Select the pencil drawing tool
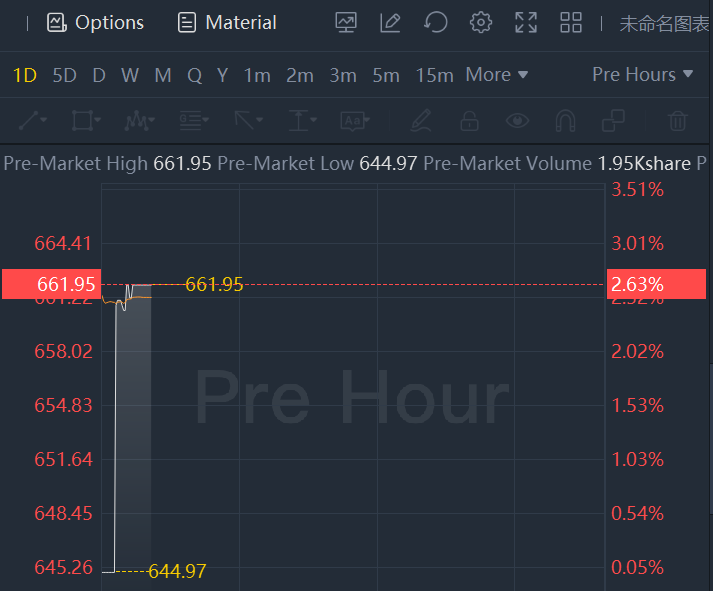 point(422,121)
